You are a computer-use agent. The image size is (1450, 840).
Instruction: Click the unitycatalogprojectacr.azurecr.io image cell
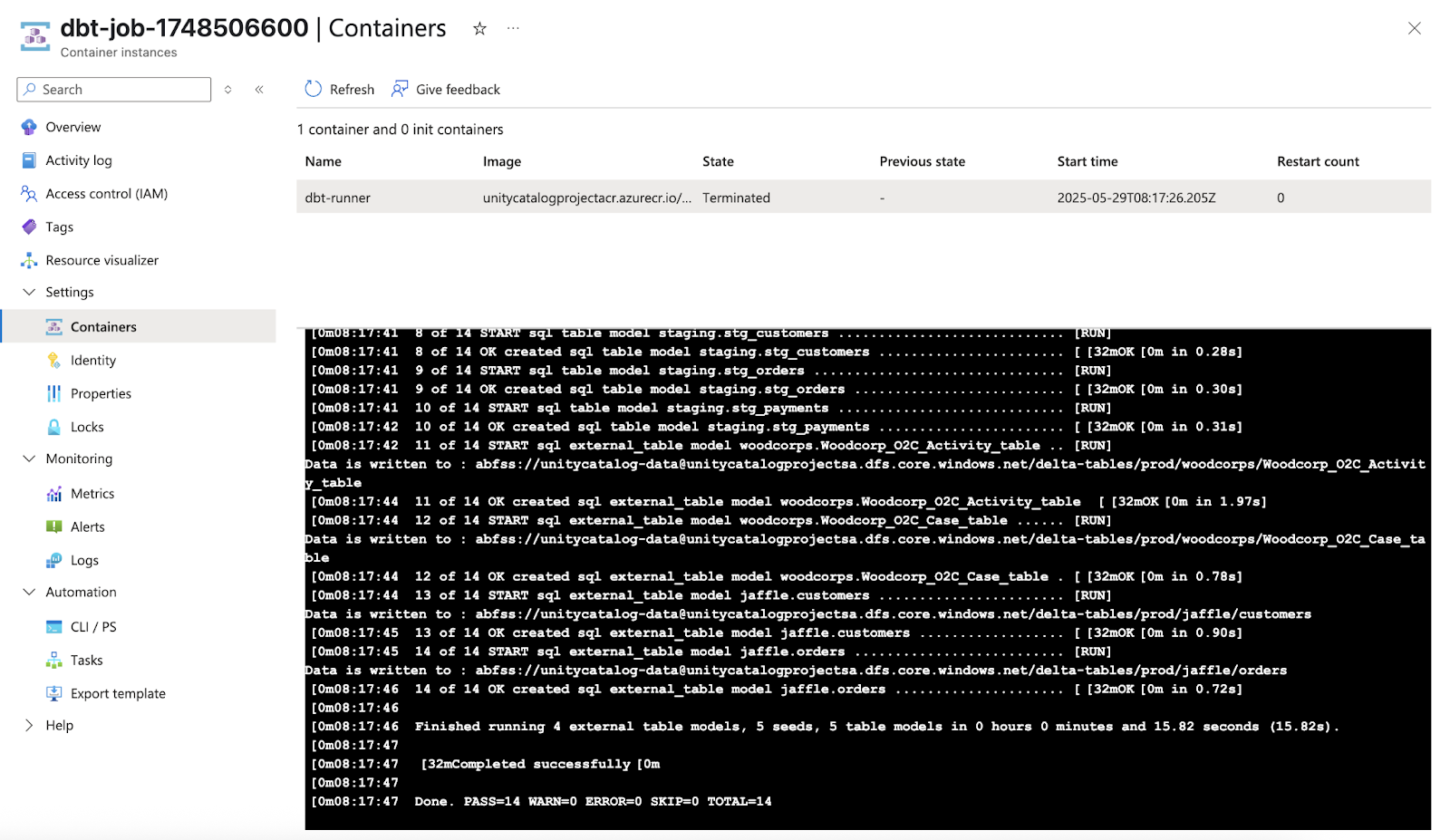tap(587, 198)
